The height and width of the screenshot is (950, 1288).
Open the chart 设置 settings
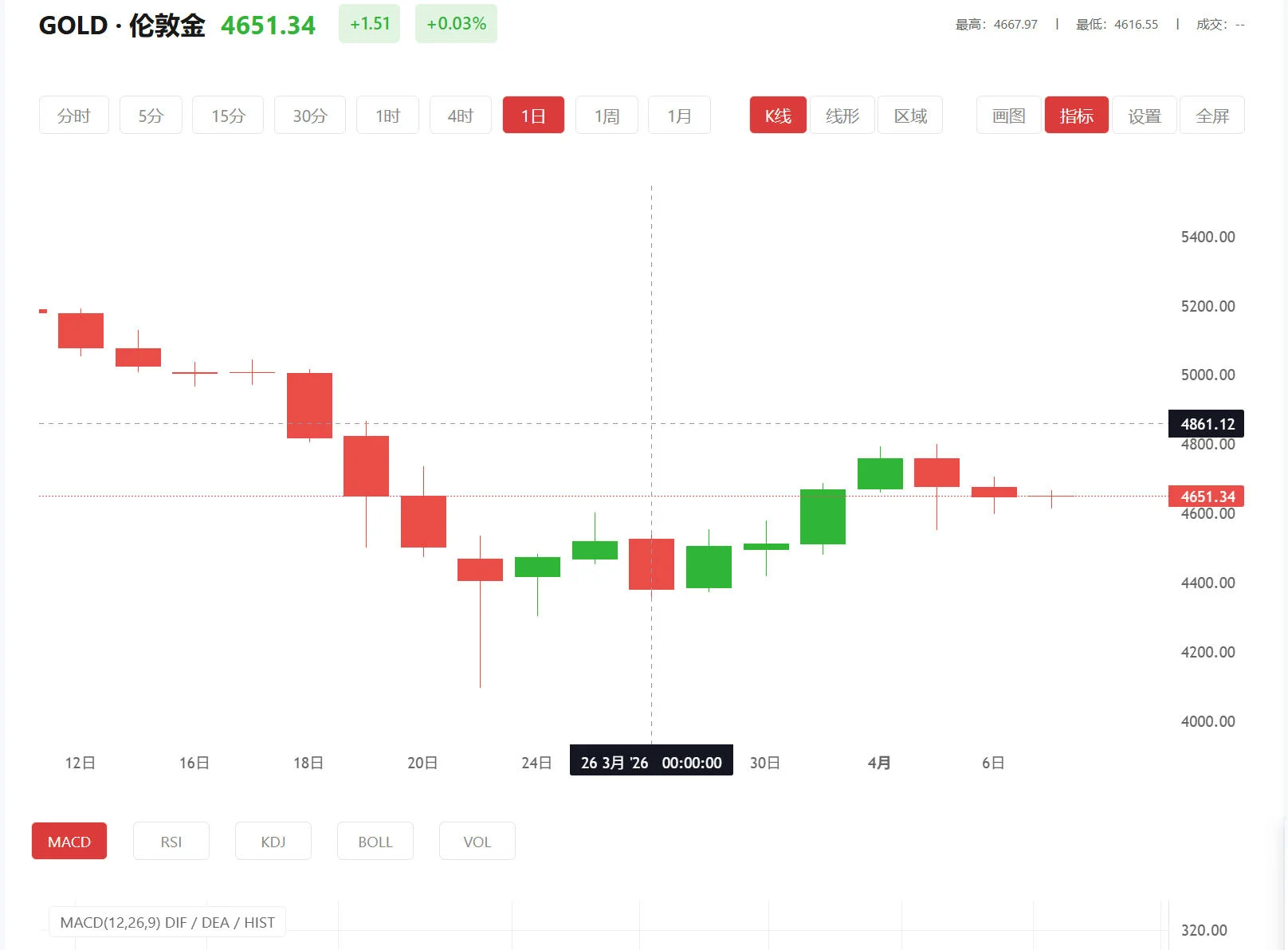[1144, 115]
